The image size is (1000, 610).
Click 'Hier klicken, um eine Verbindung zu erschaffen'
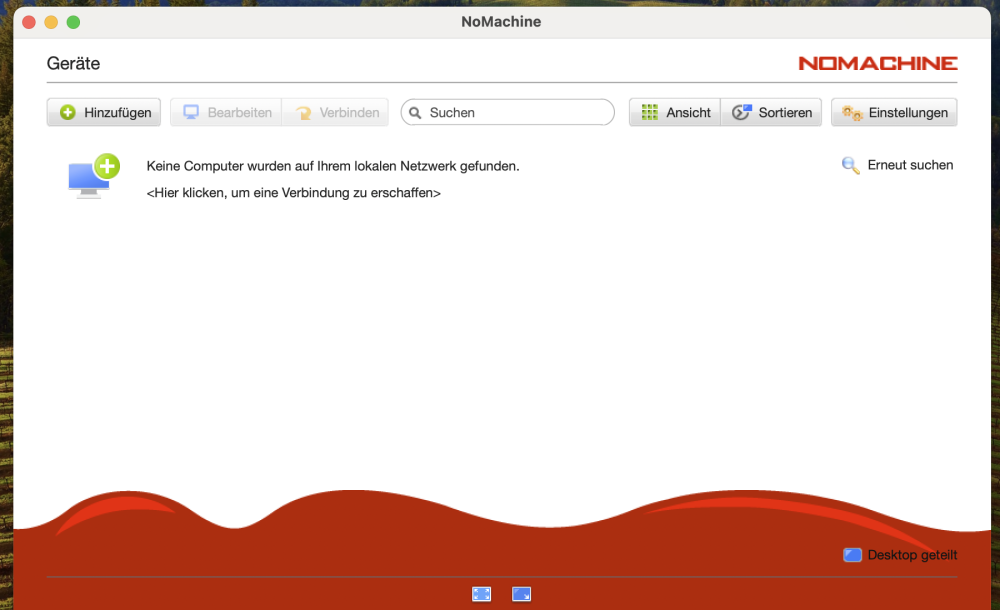(x=293, y=193)
